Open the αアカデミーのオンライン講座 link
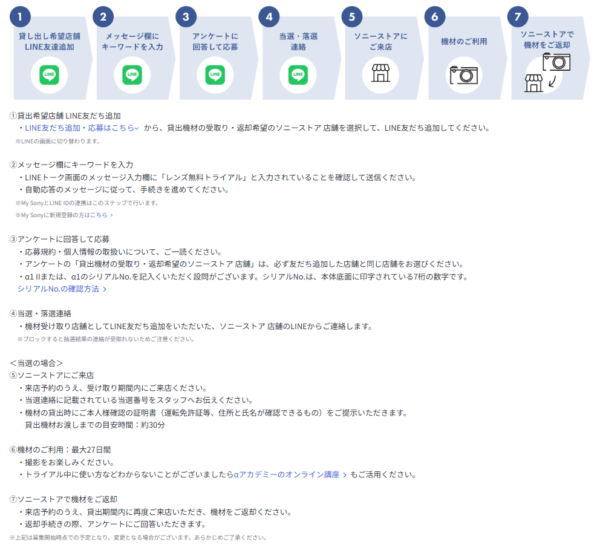 coord(287,475)
